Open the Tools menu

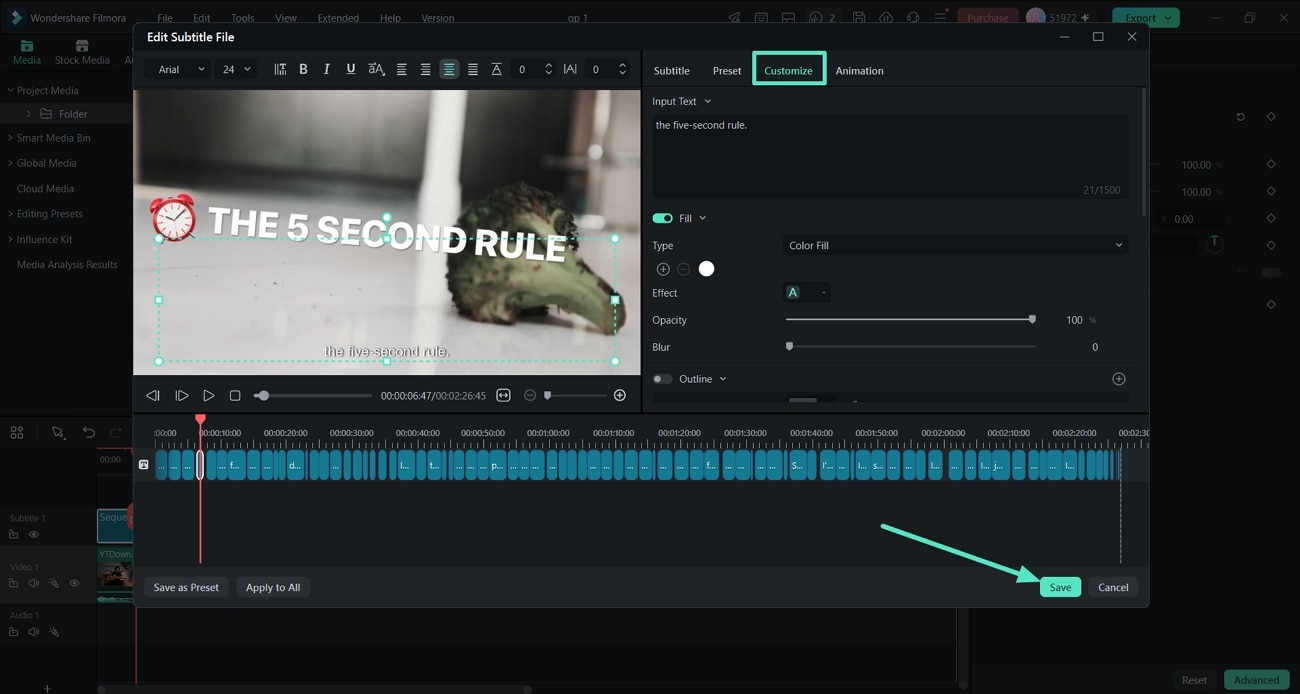243,18
